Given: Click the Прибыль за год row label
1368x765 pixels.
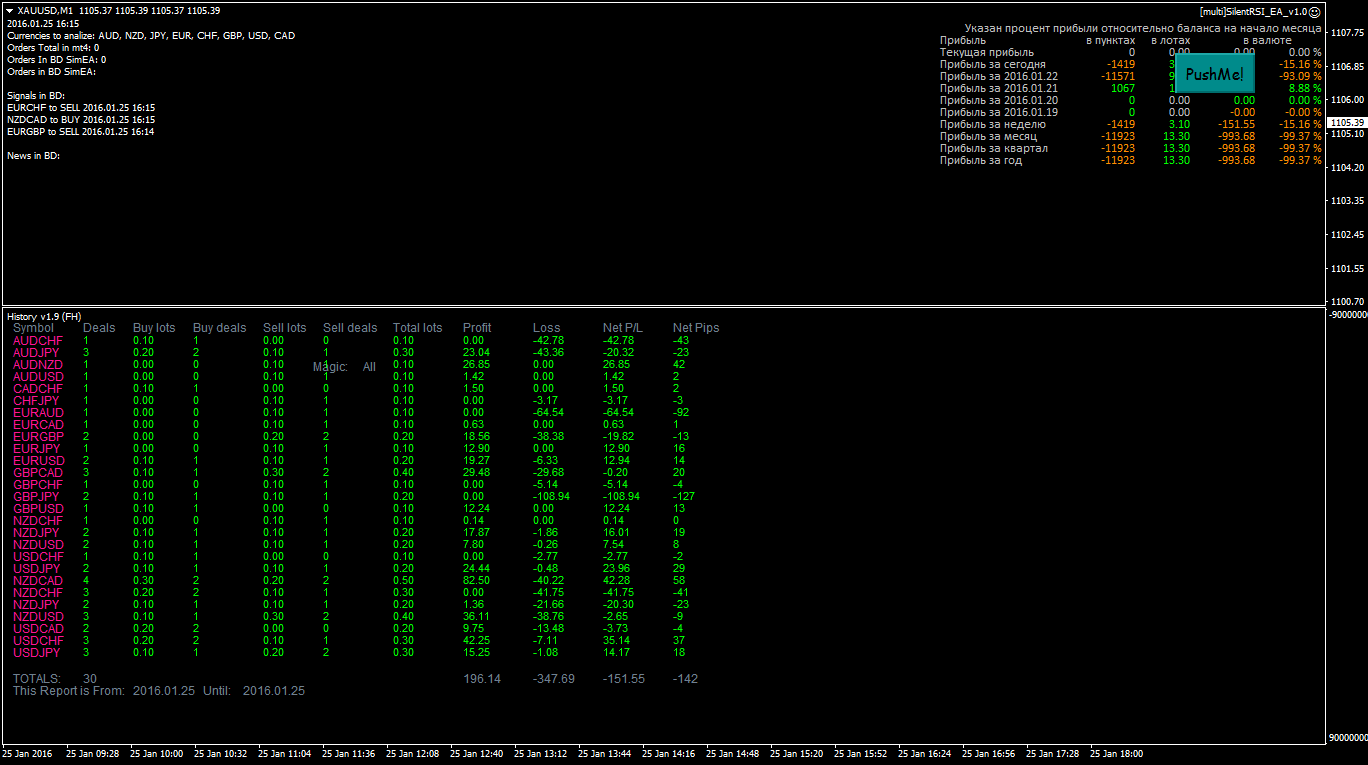Looking at the screenshot, I should pos(981,160).
